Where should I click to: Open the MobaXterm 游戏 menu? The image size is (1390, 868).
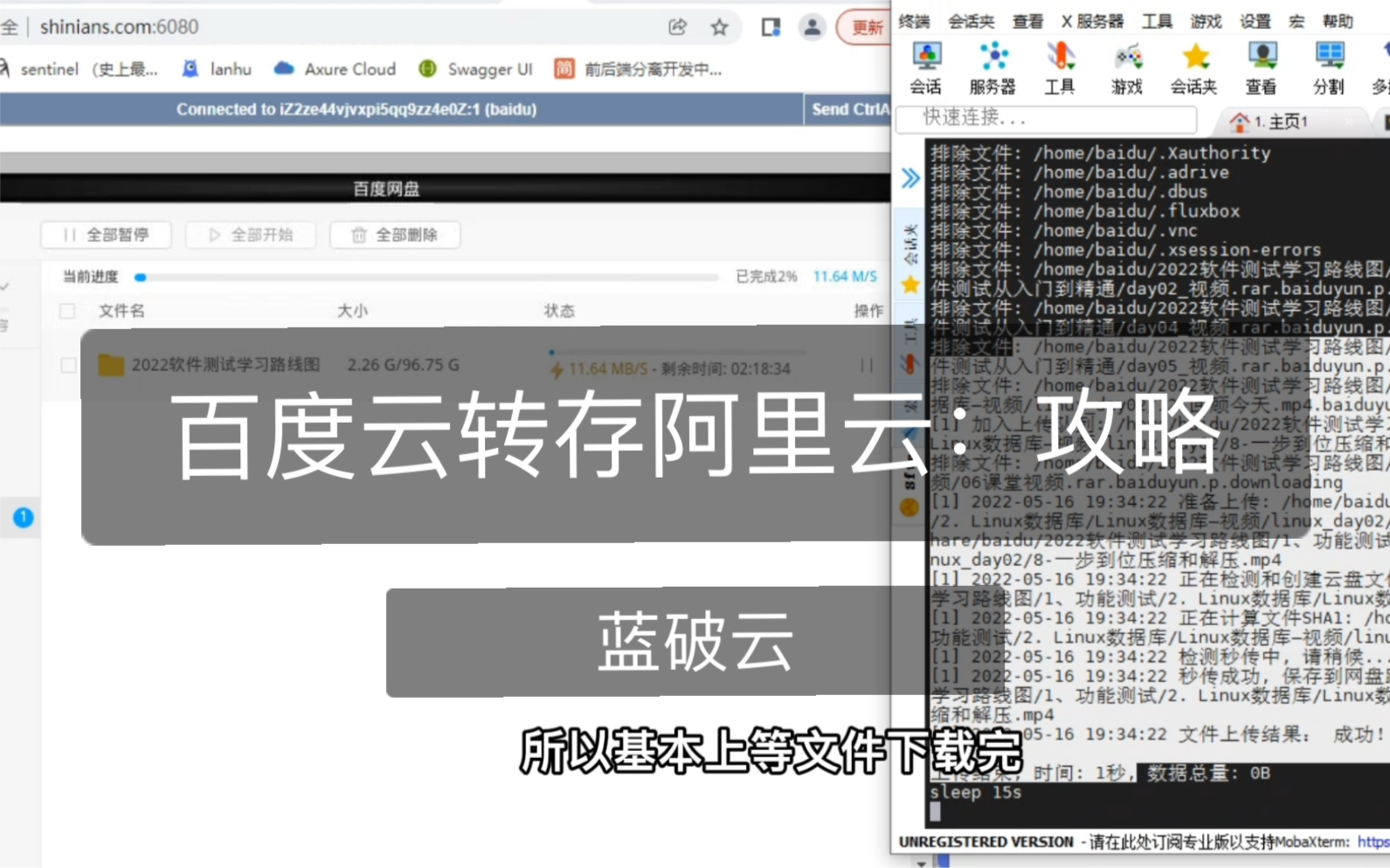click(1207, 21)
